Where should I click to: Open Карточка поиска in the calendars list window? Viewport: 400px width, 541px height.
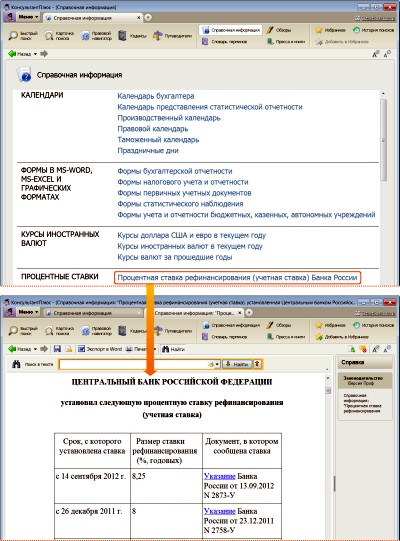click(60, 35)
